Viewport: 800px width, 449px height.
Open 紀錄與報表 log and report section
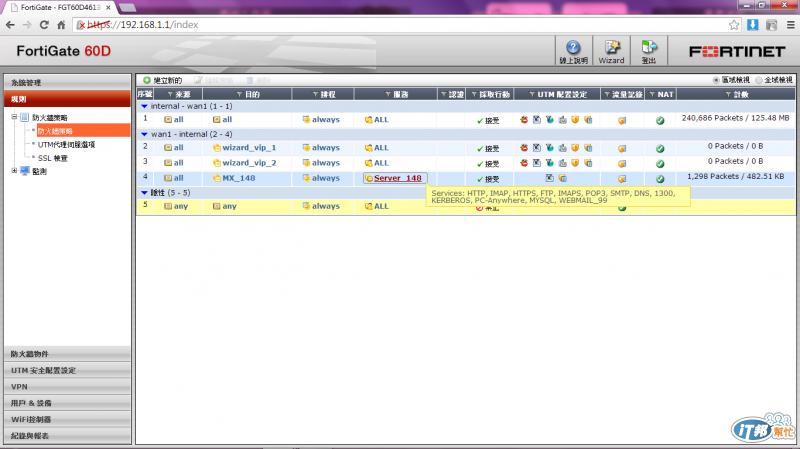[x=67, y=436]
